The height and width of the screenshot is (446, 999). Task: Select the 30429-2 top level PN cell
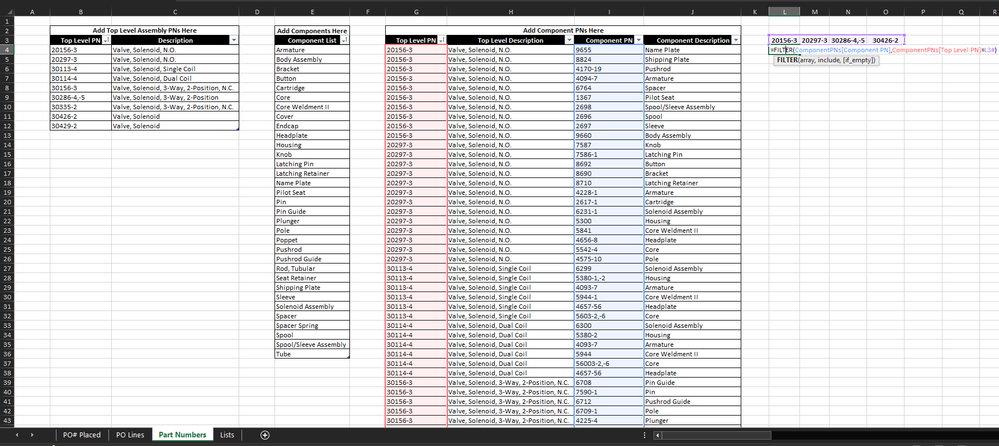point(81,126)
